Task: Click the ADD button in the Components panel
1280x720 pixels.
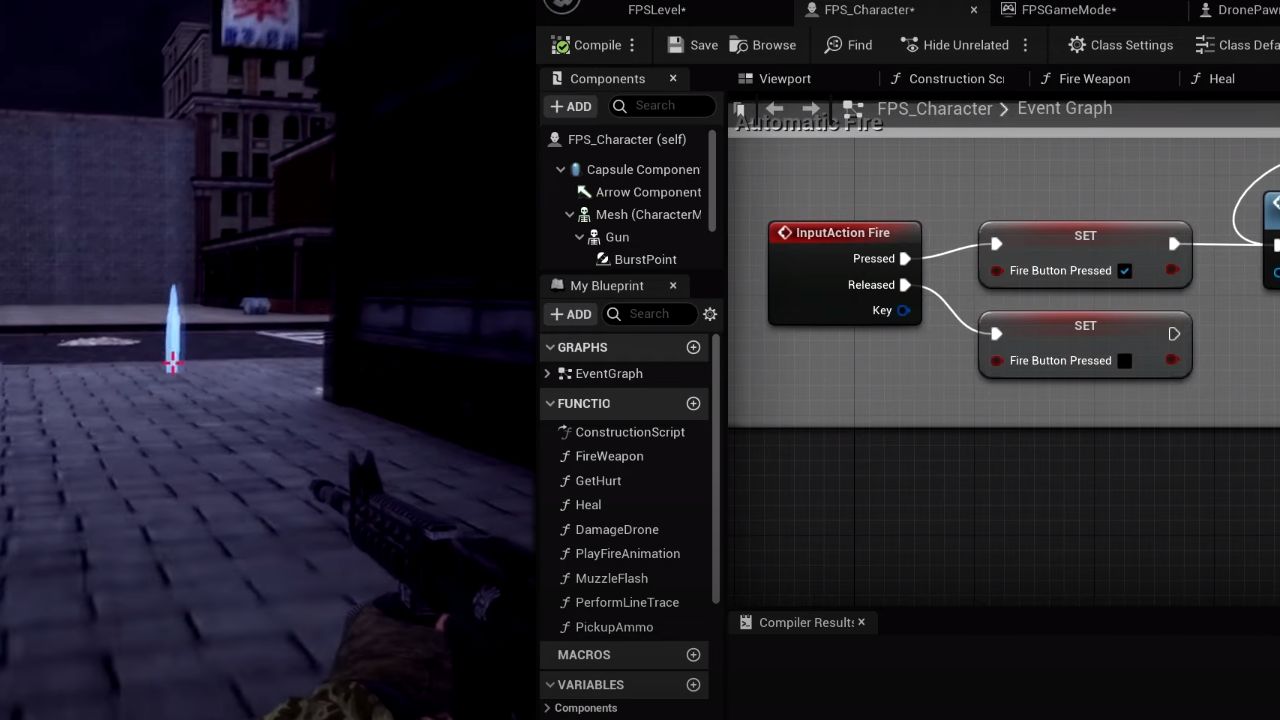Action: (x=571, y=106)
